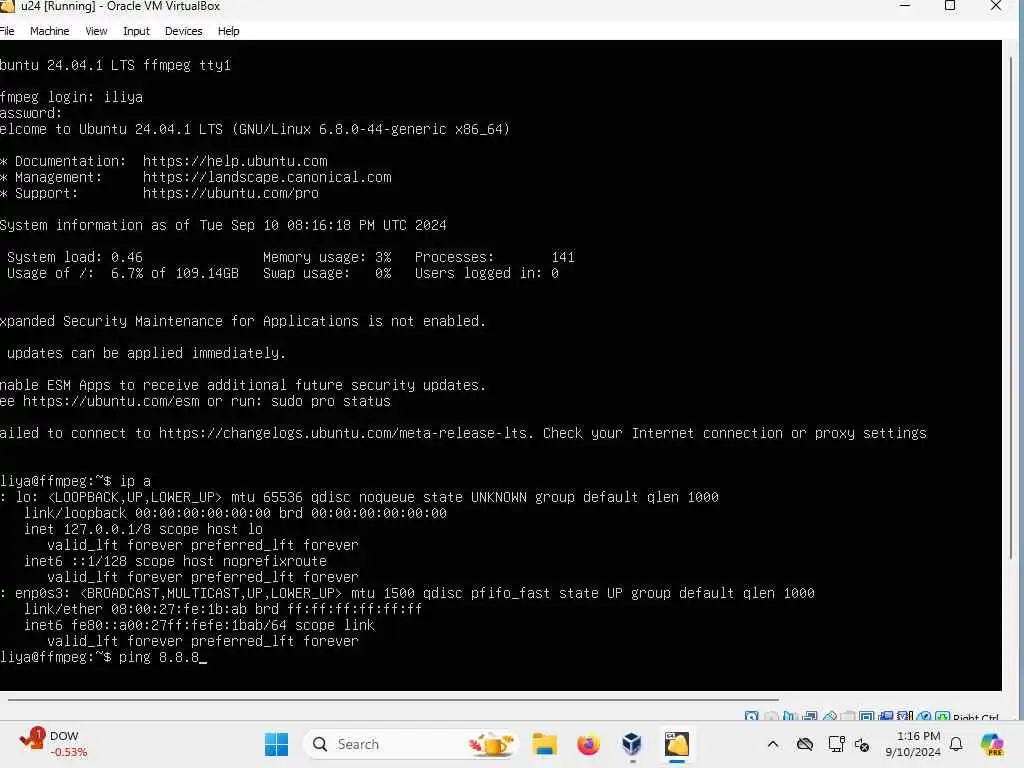Open the Machine menu
Screen dimensions: 1024x768
49,31
